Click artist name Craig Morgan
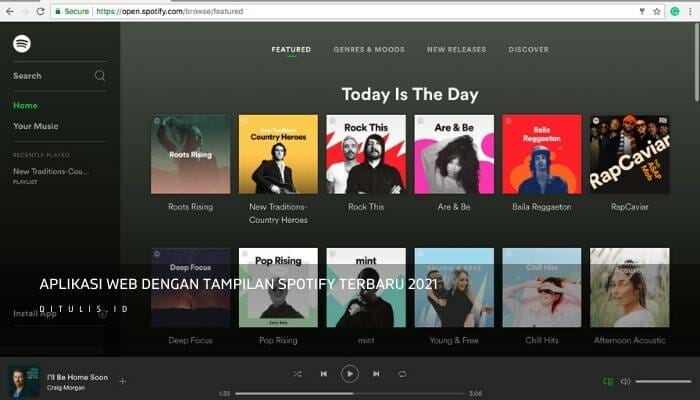 [66, 388]
